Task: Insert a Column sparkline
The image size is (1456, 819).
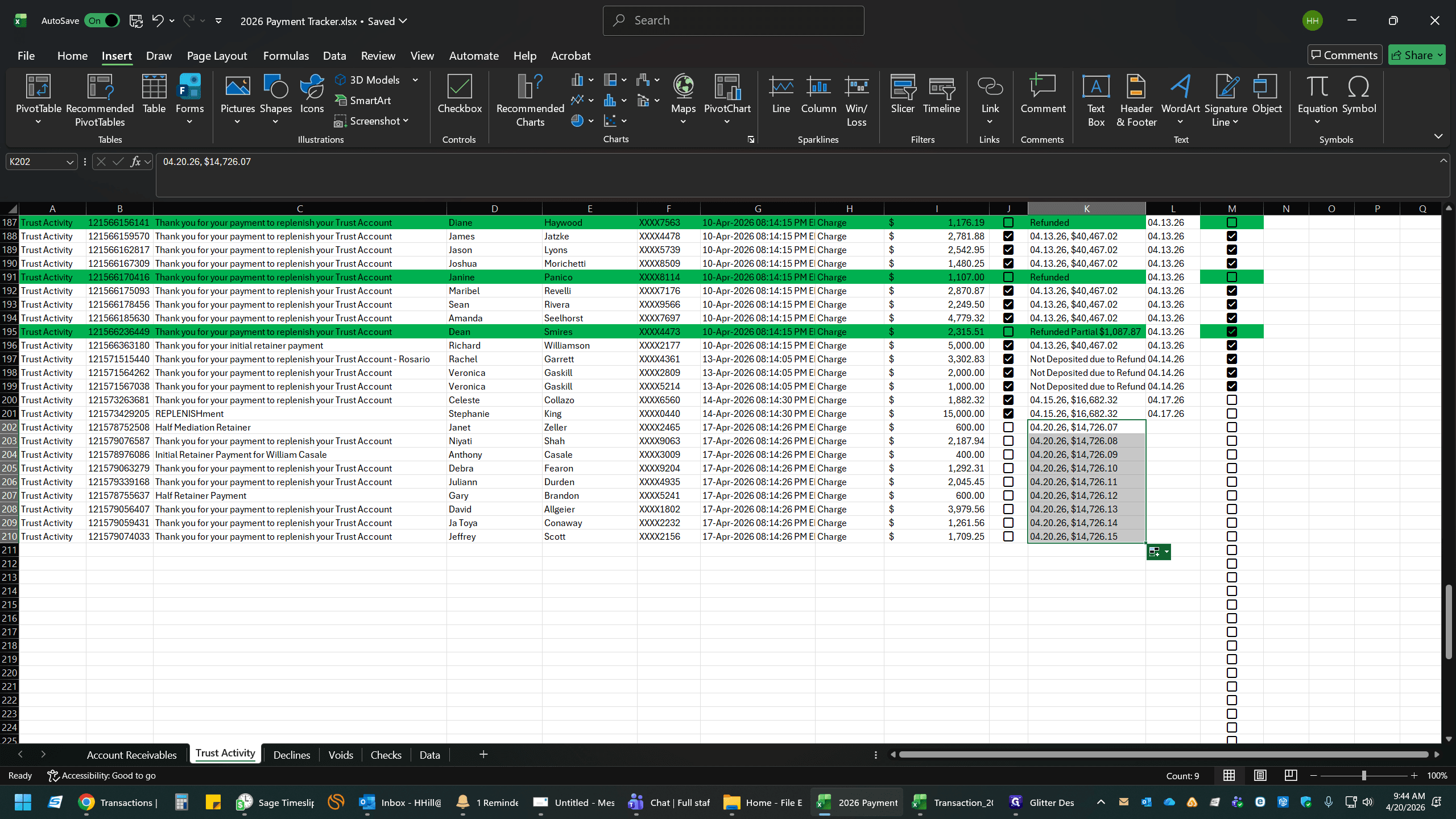Action: [818, 94]
